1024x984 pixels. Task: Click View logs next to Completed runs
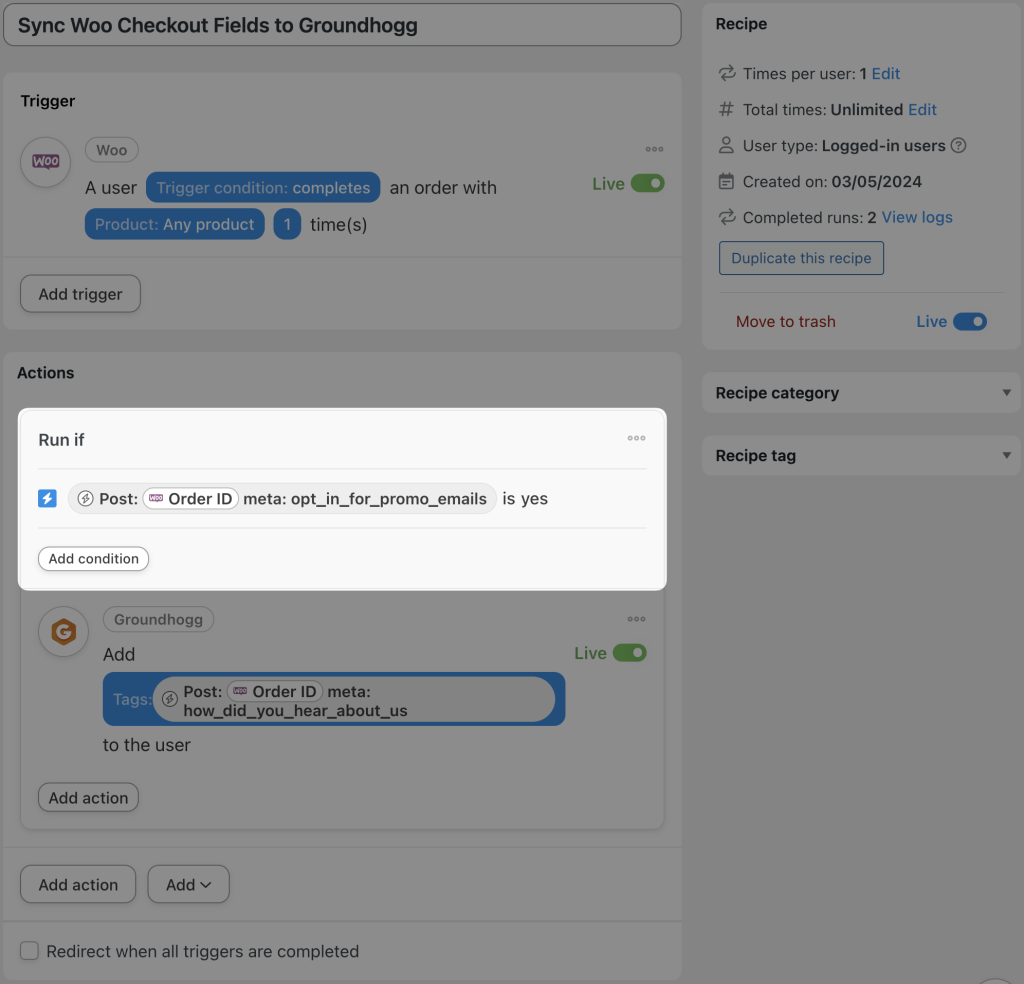pos(916,217)
